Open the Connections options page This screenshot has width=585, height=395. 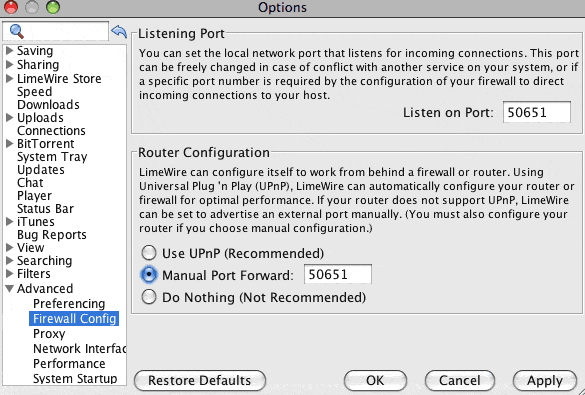click(x=51, y=131)
